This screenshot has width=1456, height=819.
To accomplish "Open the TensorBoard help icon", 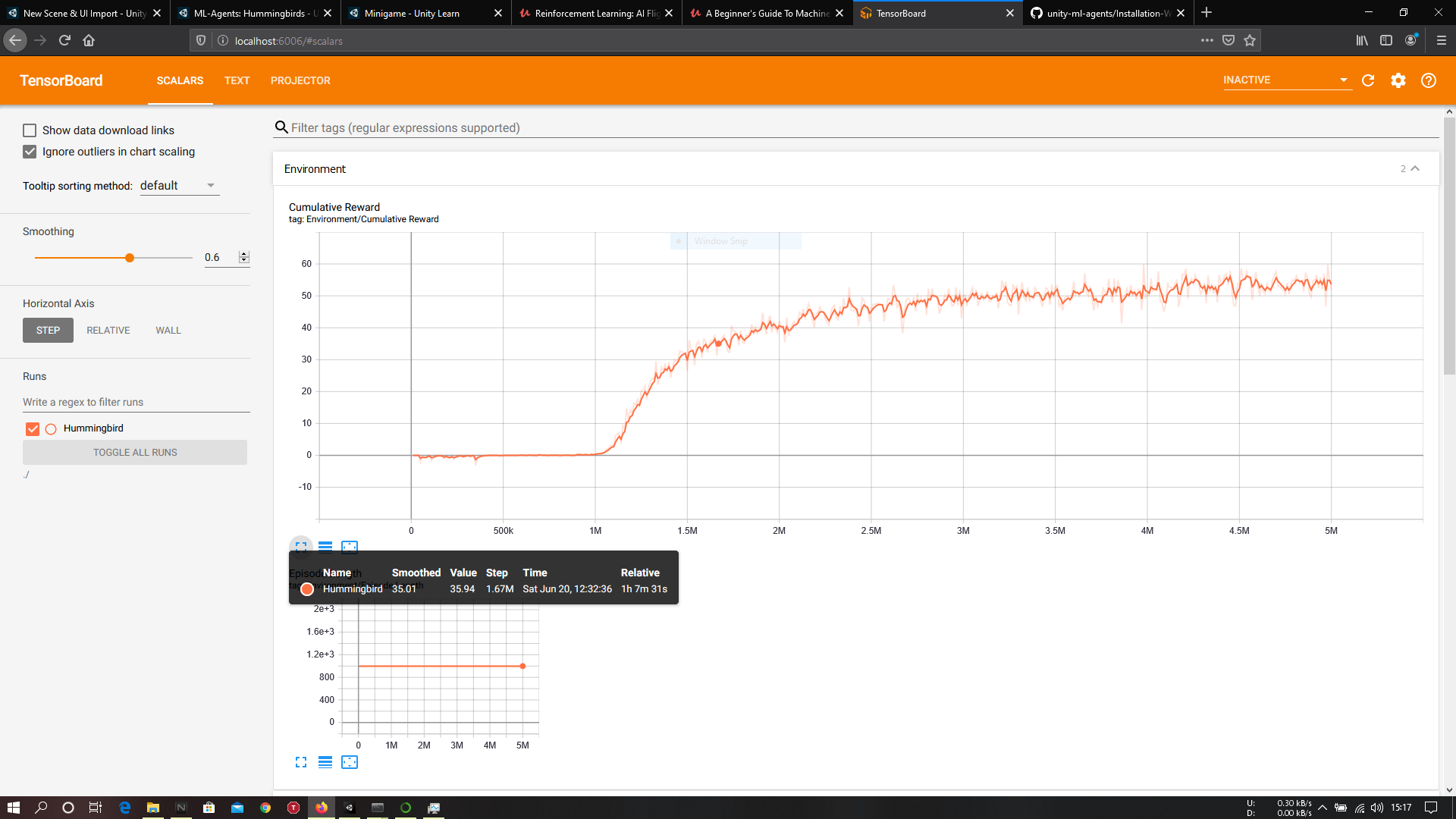I will 1429,80.
